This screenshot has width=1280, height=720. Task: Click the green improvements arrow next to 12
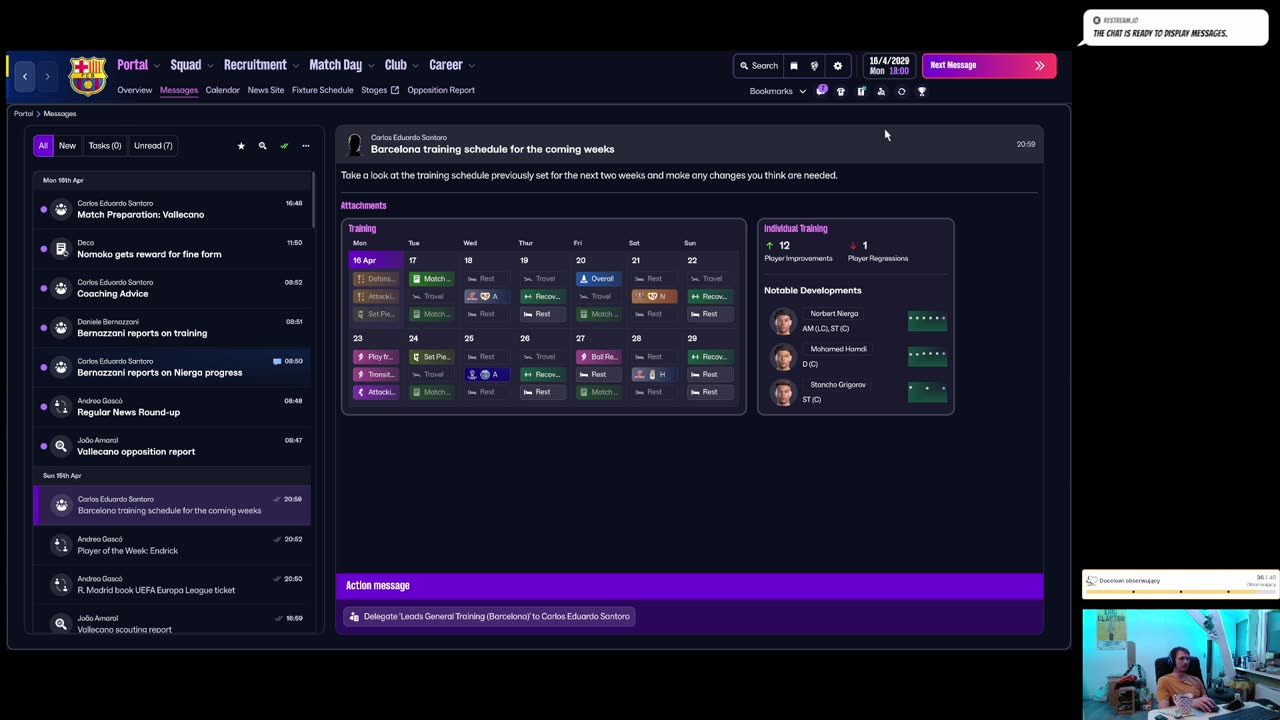click(770, 245)
